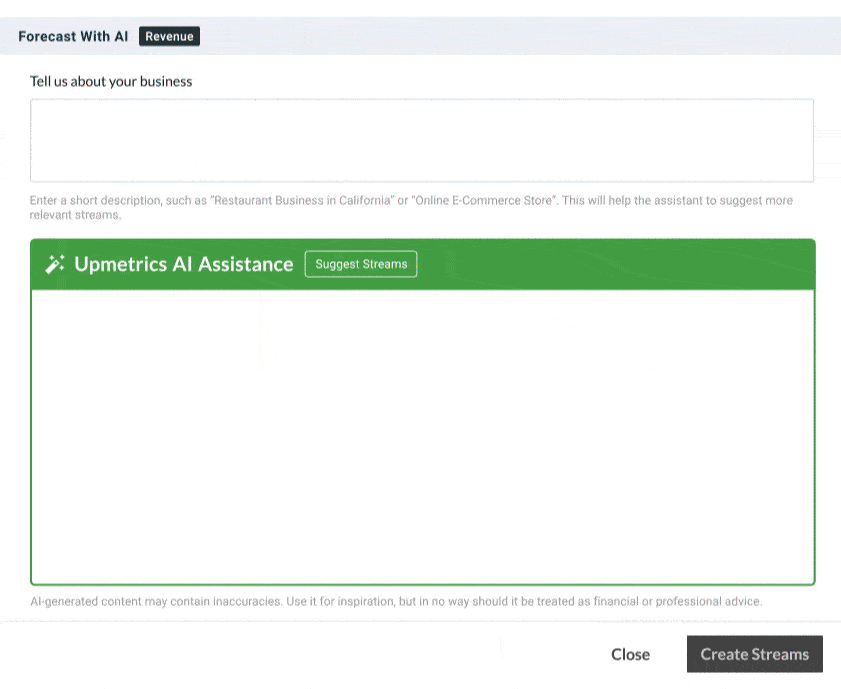Screen dimensions: 841x689
Task: Focus the Tell us about your business field
Action: coord(422,140)
